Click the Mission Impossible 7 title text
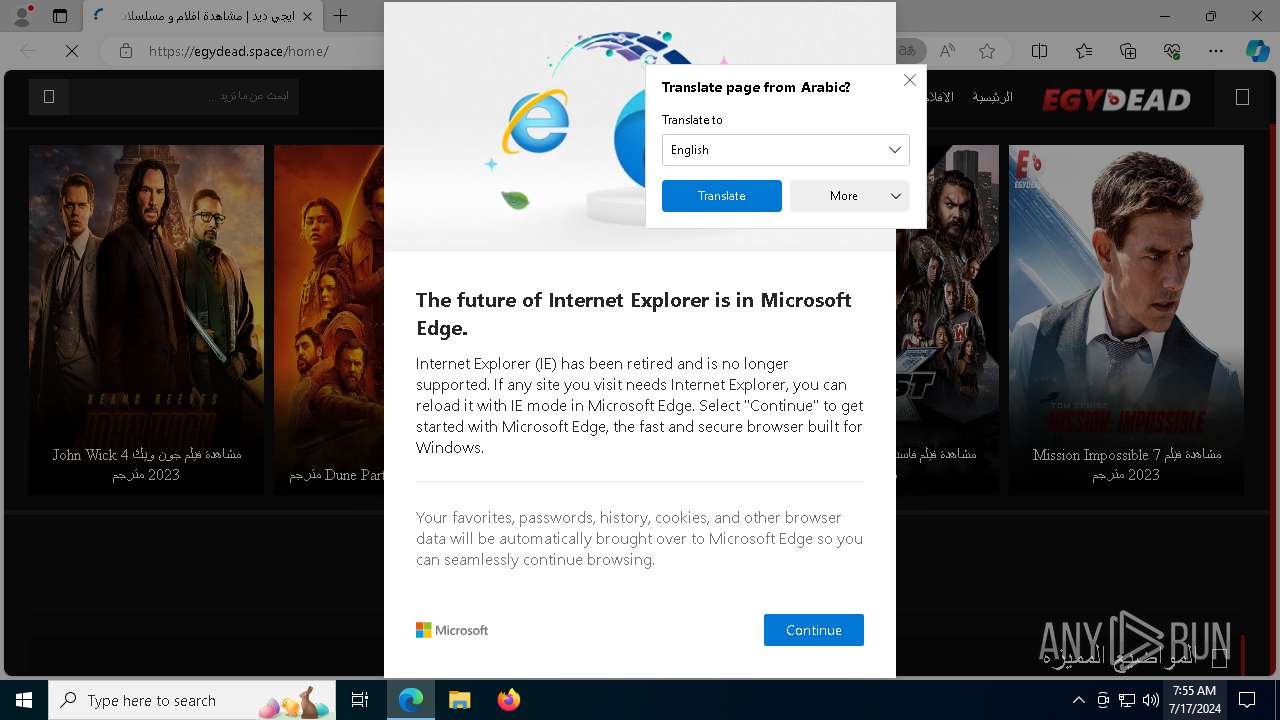1280x720 pixels. (1126, 464)
